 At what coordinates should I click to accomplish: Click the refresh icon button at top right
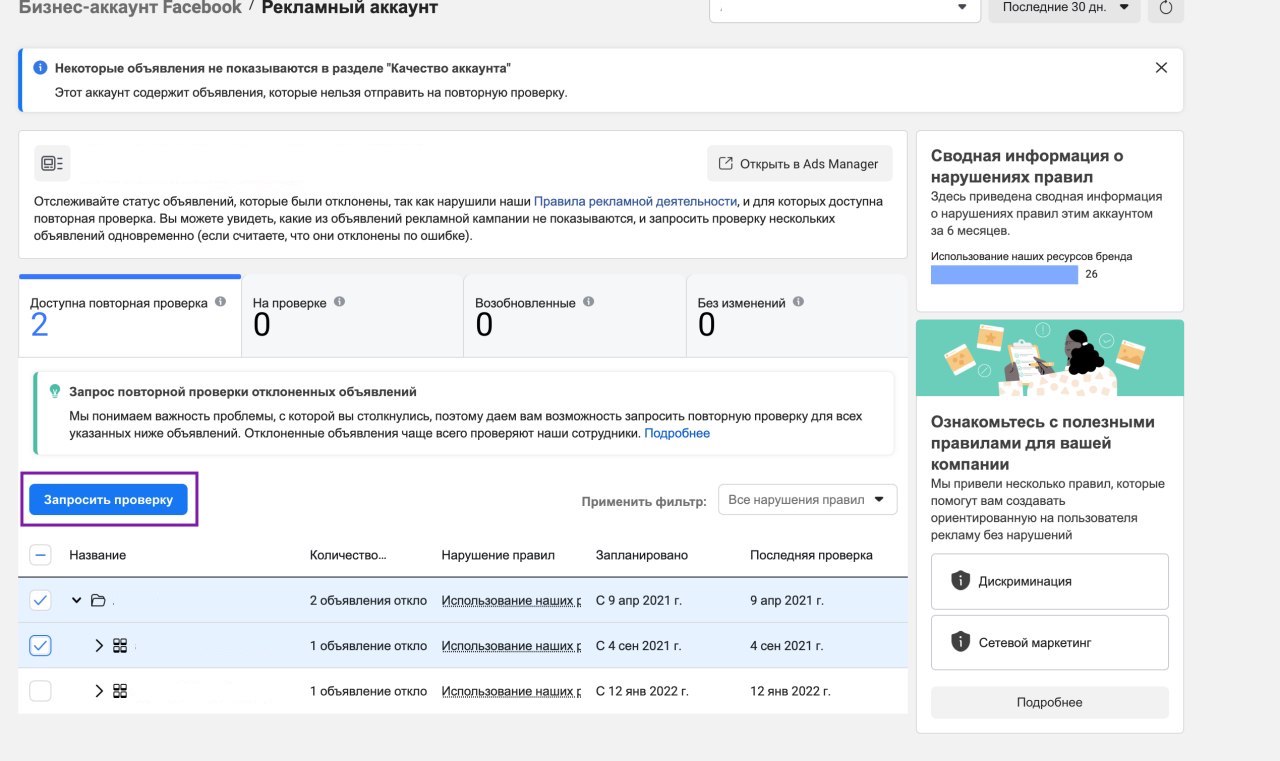coord(1166,8)
